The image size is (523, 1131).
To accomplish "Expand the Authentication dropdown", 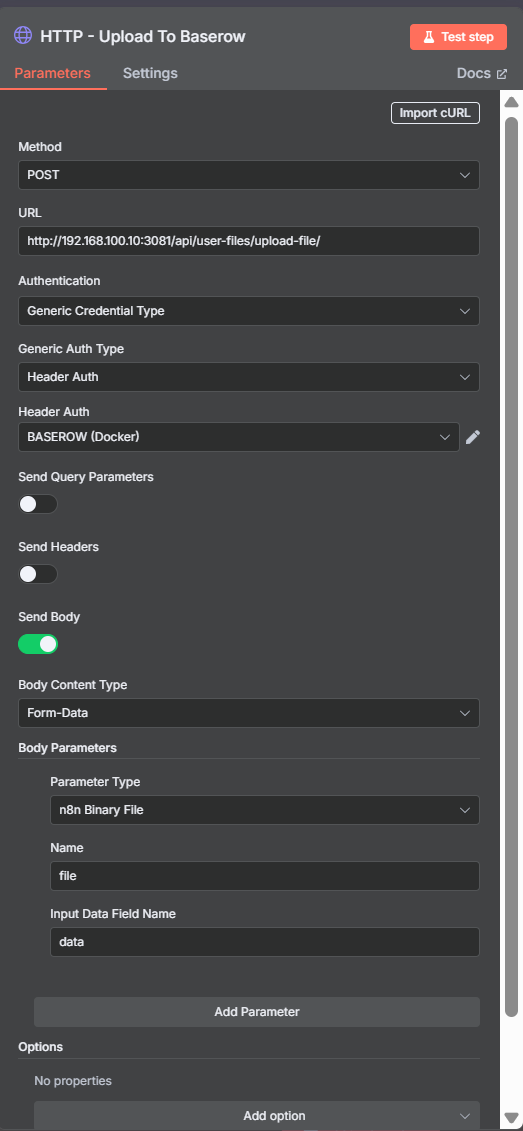I will 249,311.
